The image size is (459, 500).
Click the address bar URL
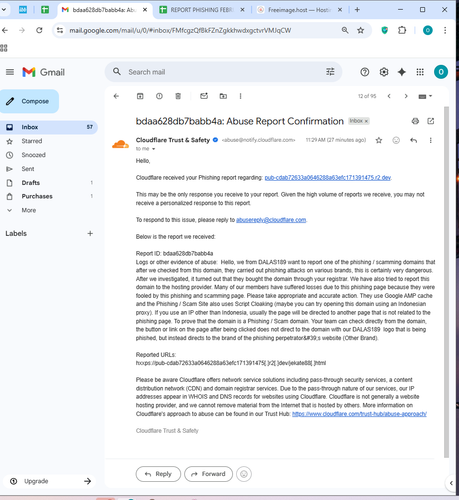[x=180, y=31]
